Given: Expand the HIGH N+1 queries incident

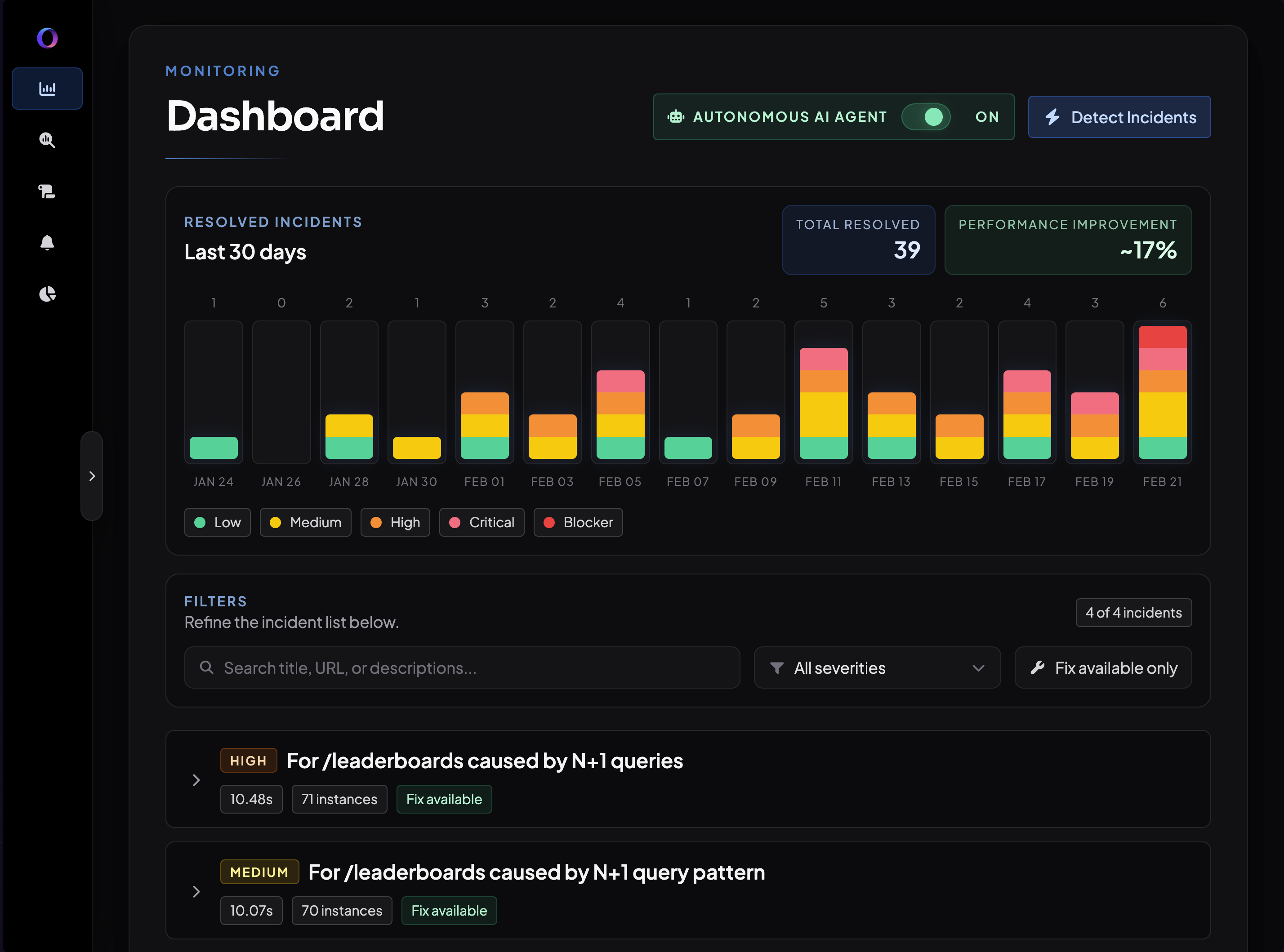Looking at the screenshot, I should (x=196, y=780).
